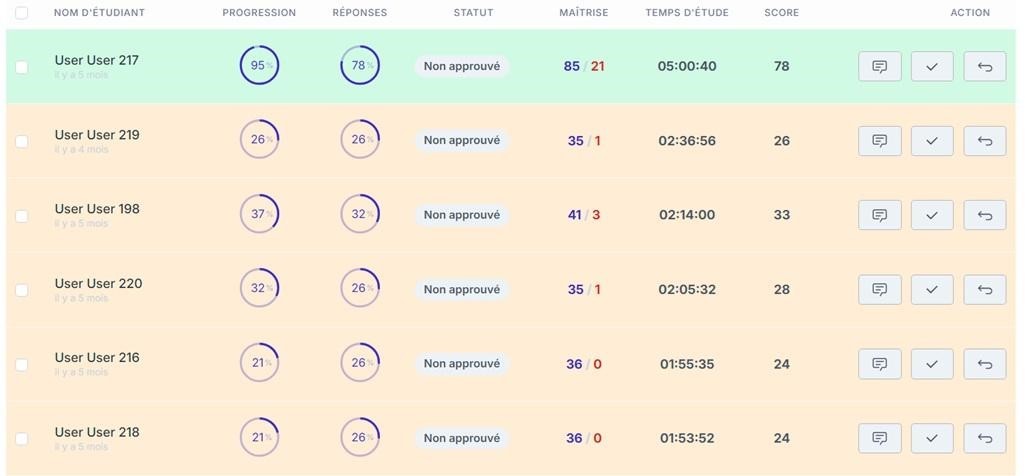Image resolution: width=1025 pixels, height=476 pixels.
Task: Click undo arrow icon for User User 198
Action: click(x=984, y=215)
